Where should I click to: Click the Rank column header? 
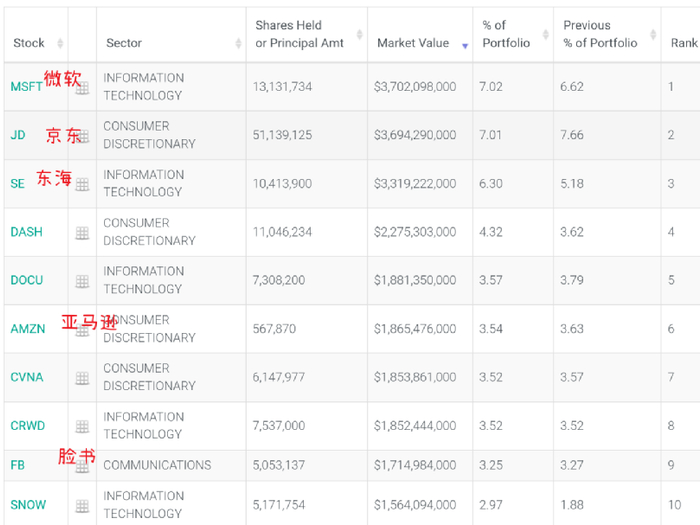pos(683,43)
